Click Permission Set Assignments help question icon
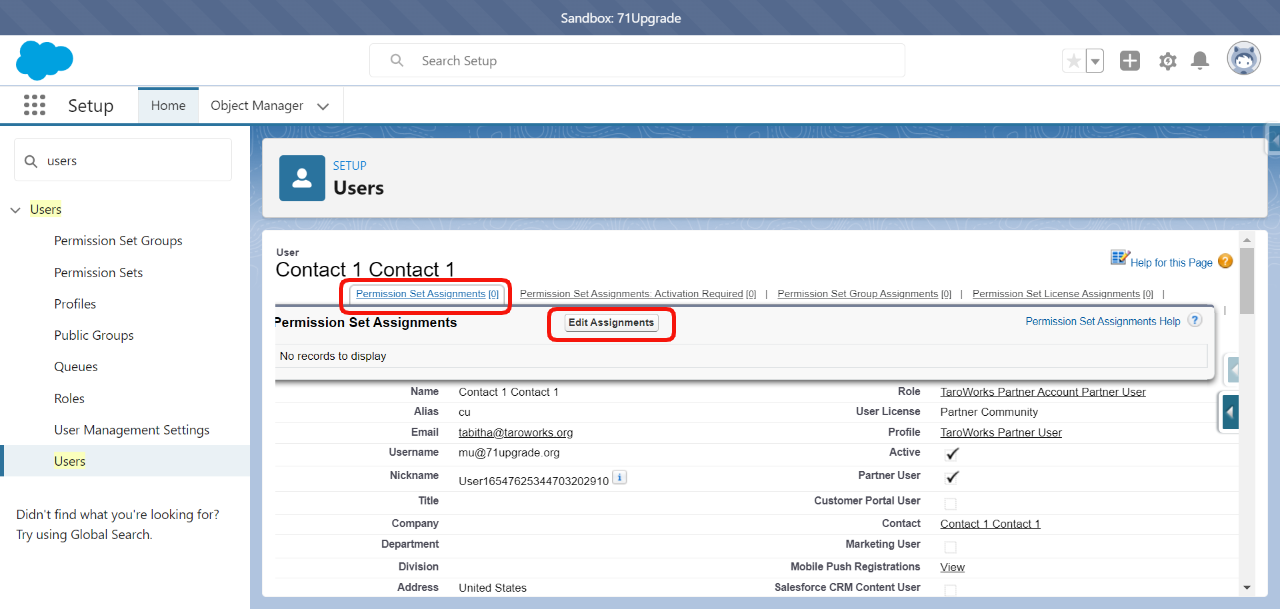The image size is (1280, 609). tap(1194, 321)
